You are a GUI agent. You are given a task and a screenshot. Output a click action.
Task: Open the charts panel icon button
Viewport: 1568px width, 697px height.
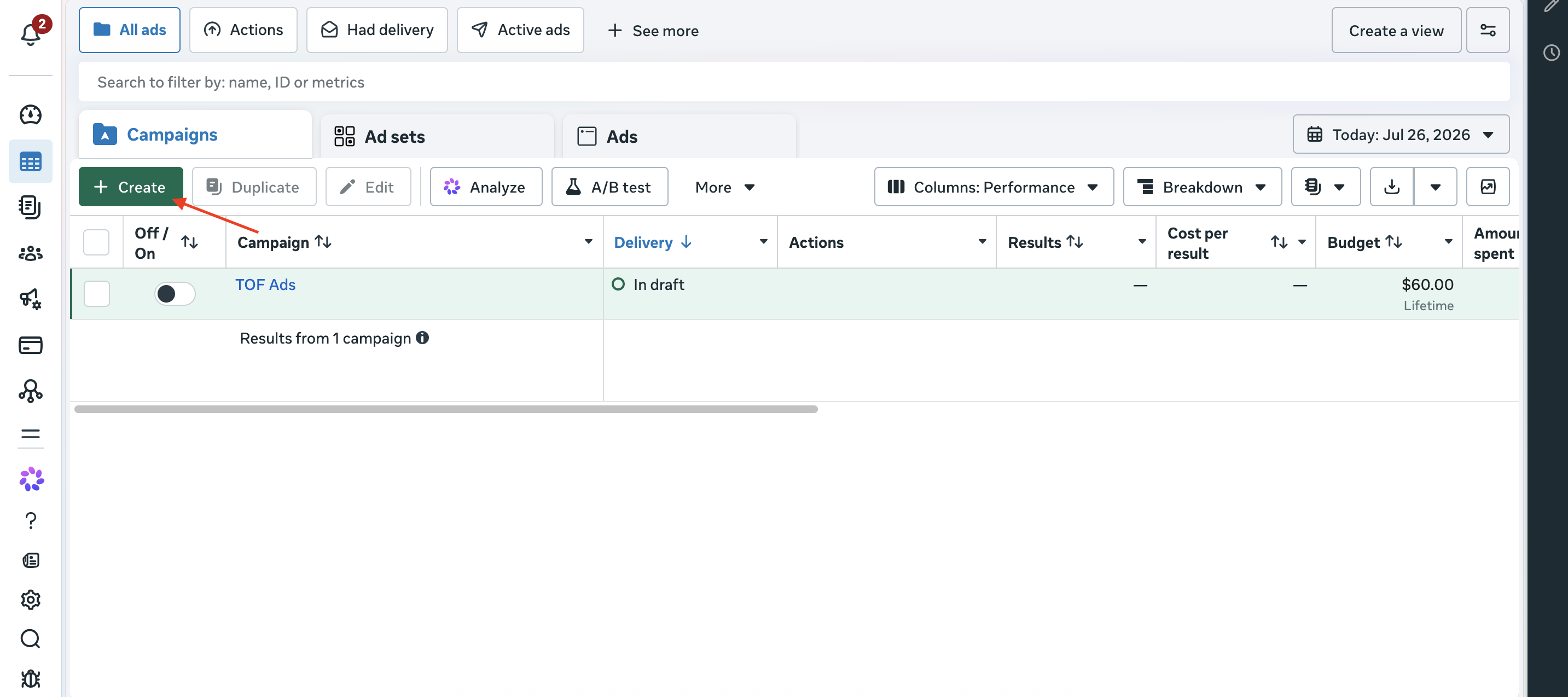pyautogui.click(x=1488, y=187)
